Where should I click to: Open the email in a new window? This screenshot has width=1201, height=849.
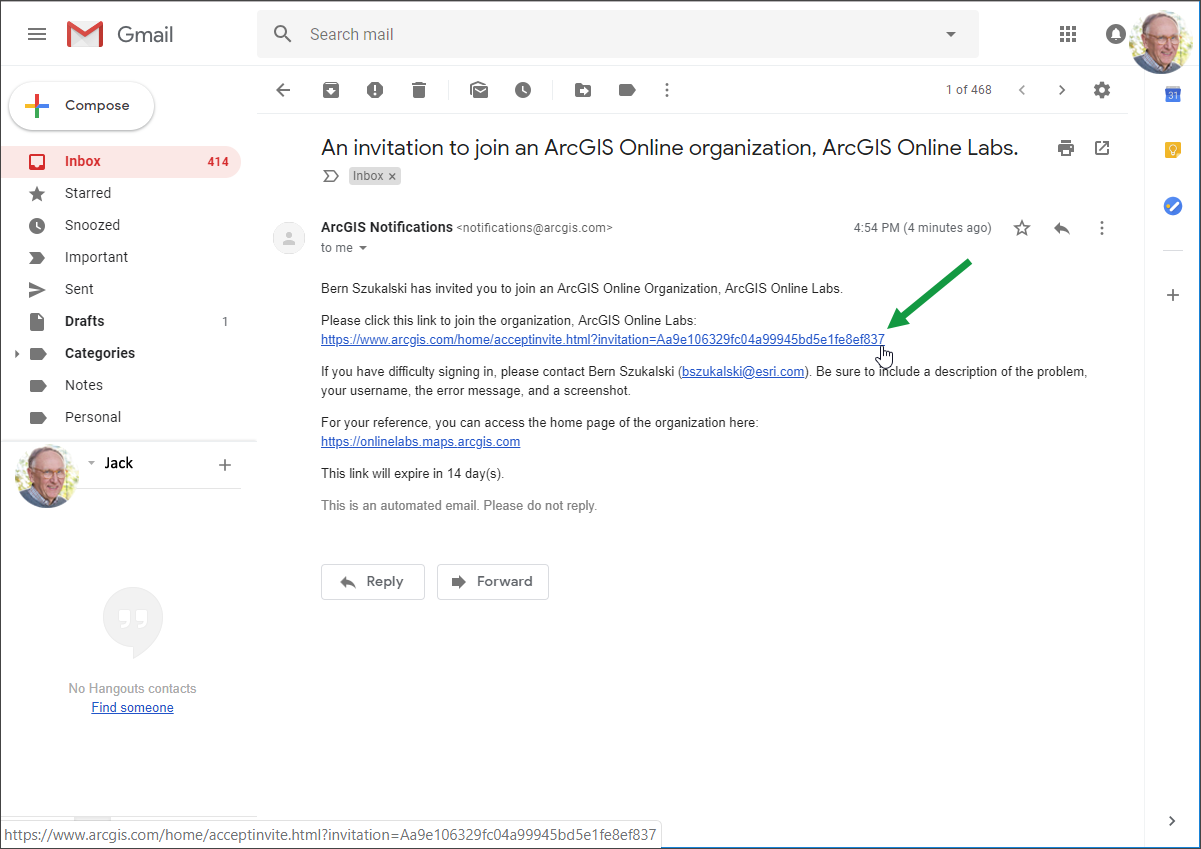coord(1102,148)
